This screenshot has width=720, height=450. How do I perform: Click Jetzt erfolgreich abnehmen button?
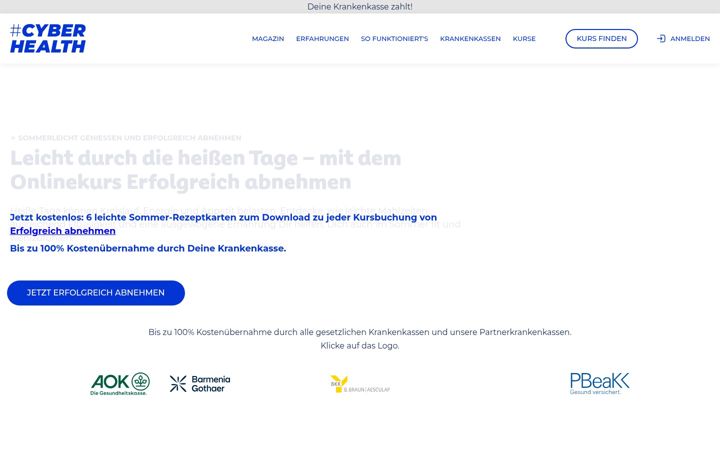coord(96,293)
